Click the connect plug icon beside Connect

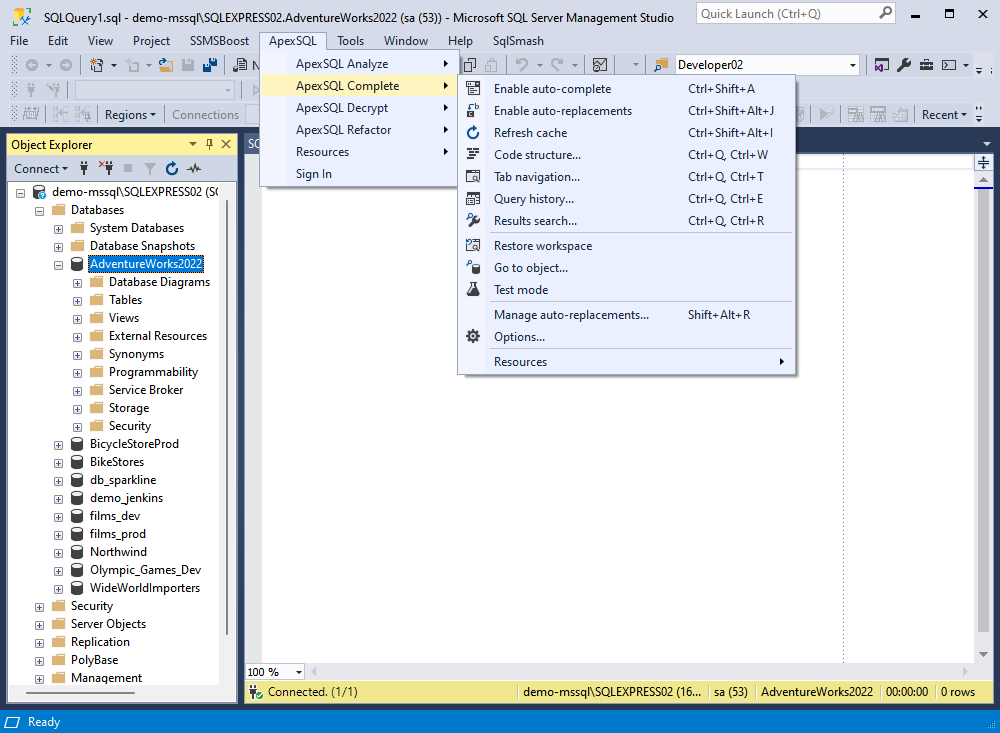click(x=84, y=168)
